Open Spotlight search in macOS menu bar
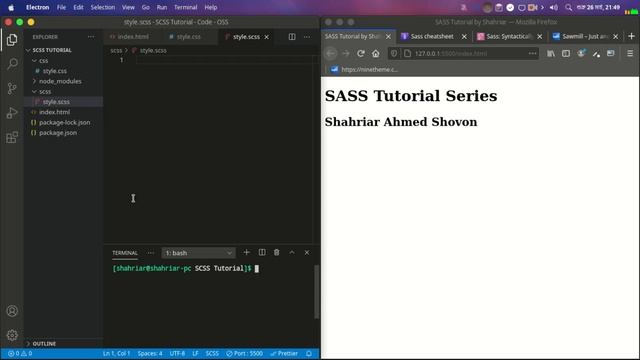 pyautogui.click(x=568, y=7)
